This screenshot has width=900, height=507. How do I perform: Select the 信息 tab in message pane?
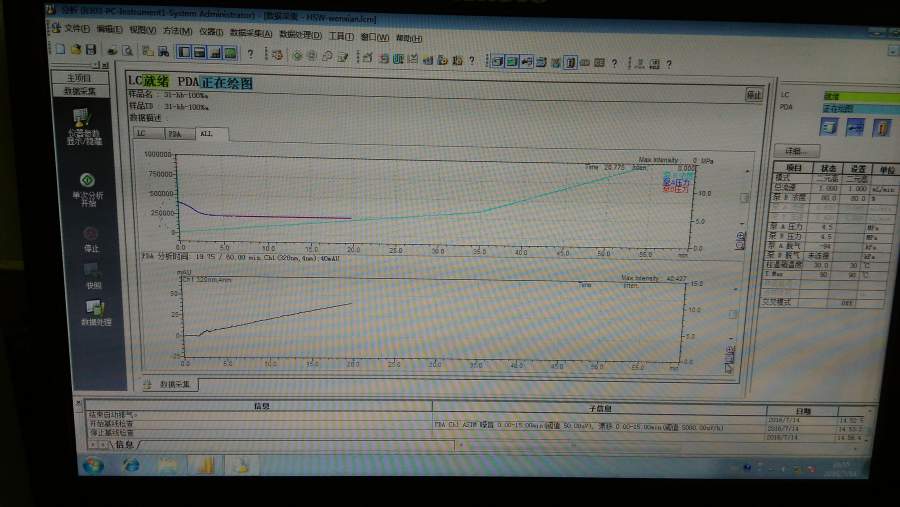pyautogui.click(x=124, y=445)
